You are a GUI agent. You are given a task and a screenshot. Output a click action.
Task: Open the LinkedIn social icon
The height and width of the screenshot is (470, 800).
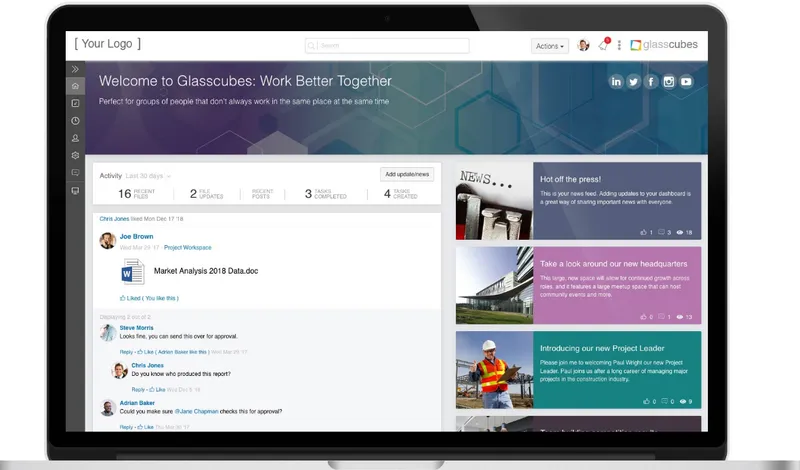[616, 82]
